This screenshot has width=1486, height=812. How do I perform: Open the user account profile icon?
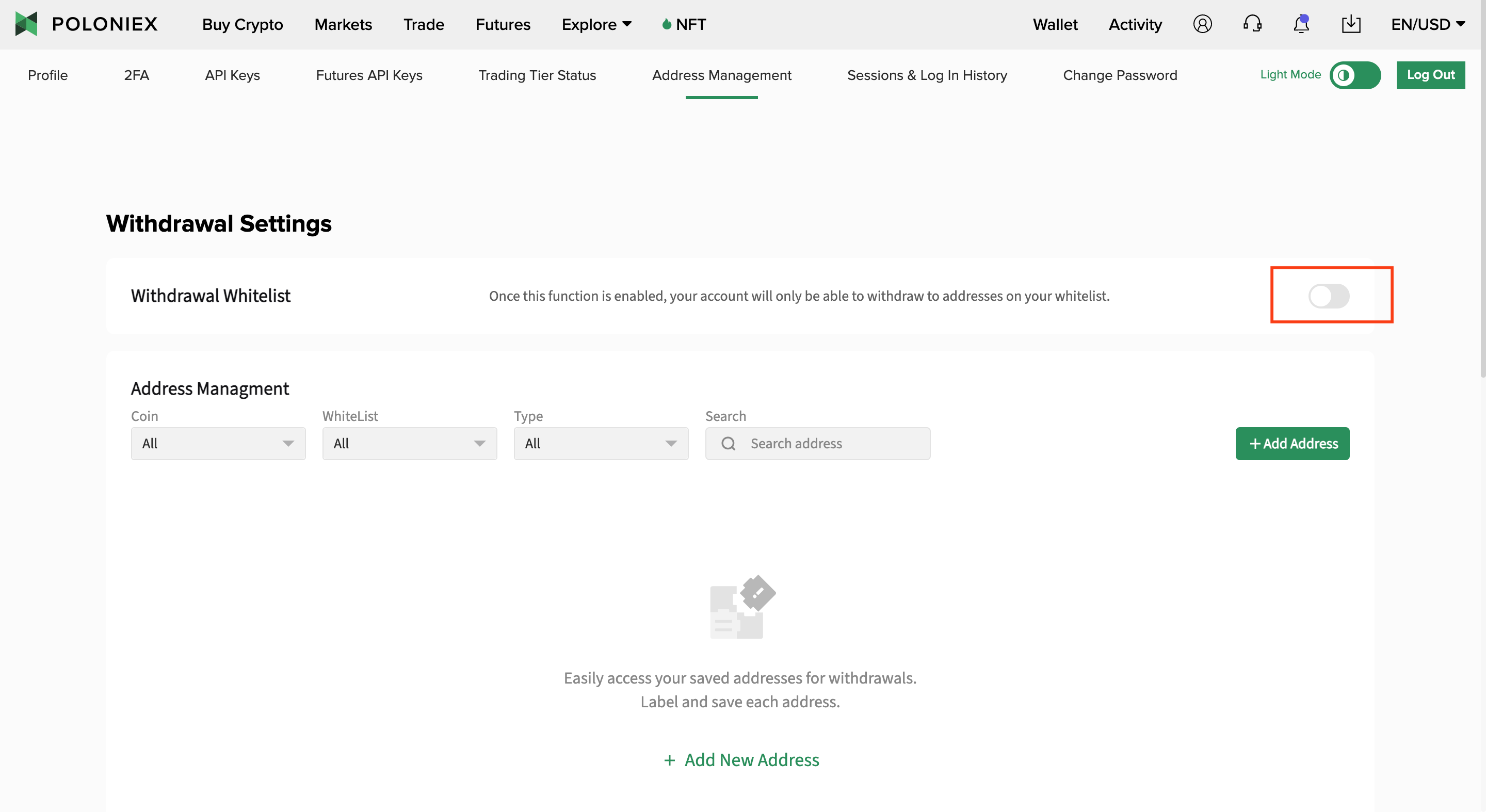pyautogui.click(x=1202, y=24)
